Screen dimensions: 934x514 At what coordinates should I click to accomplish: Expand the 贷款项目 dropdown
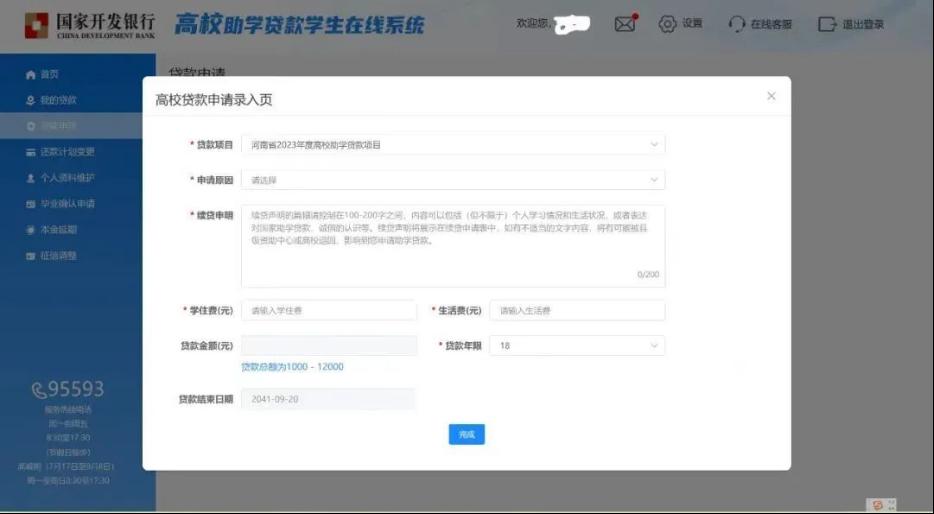452,145
